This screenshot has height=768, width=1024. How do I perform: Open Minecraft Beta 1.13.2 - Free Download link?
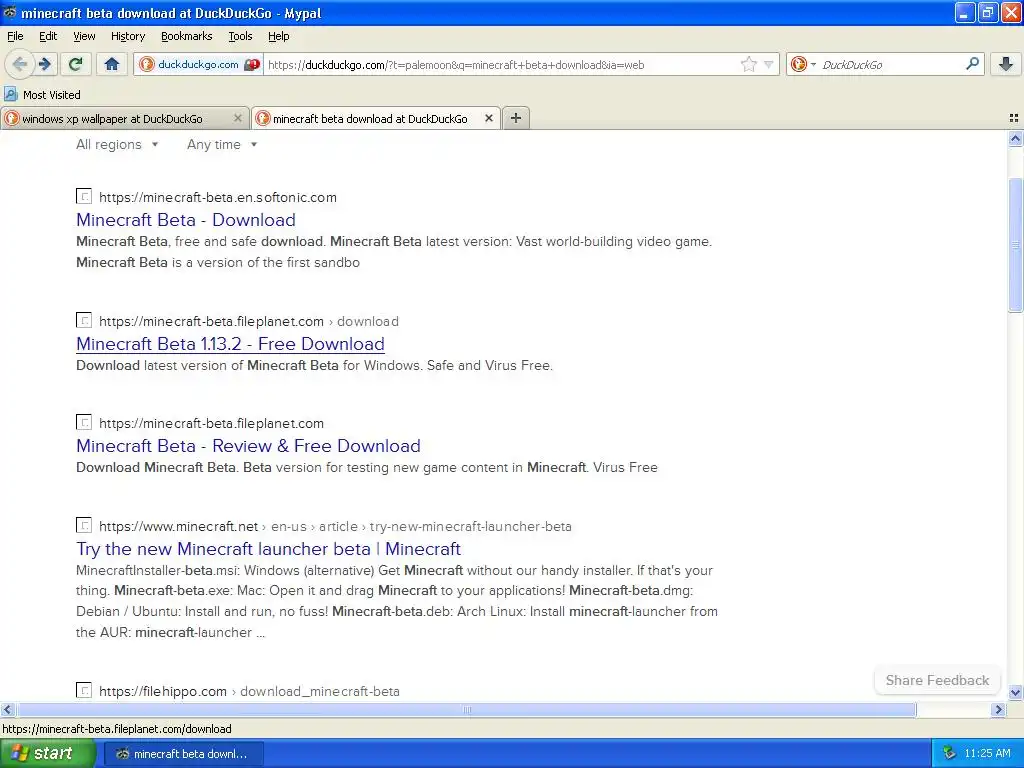click(230, 344)
